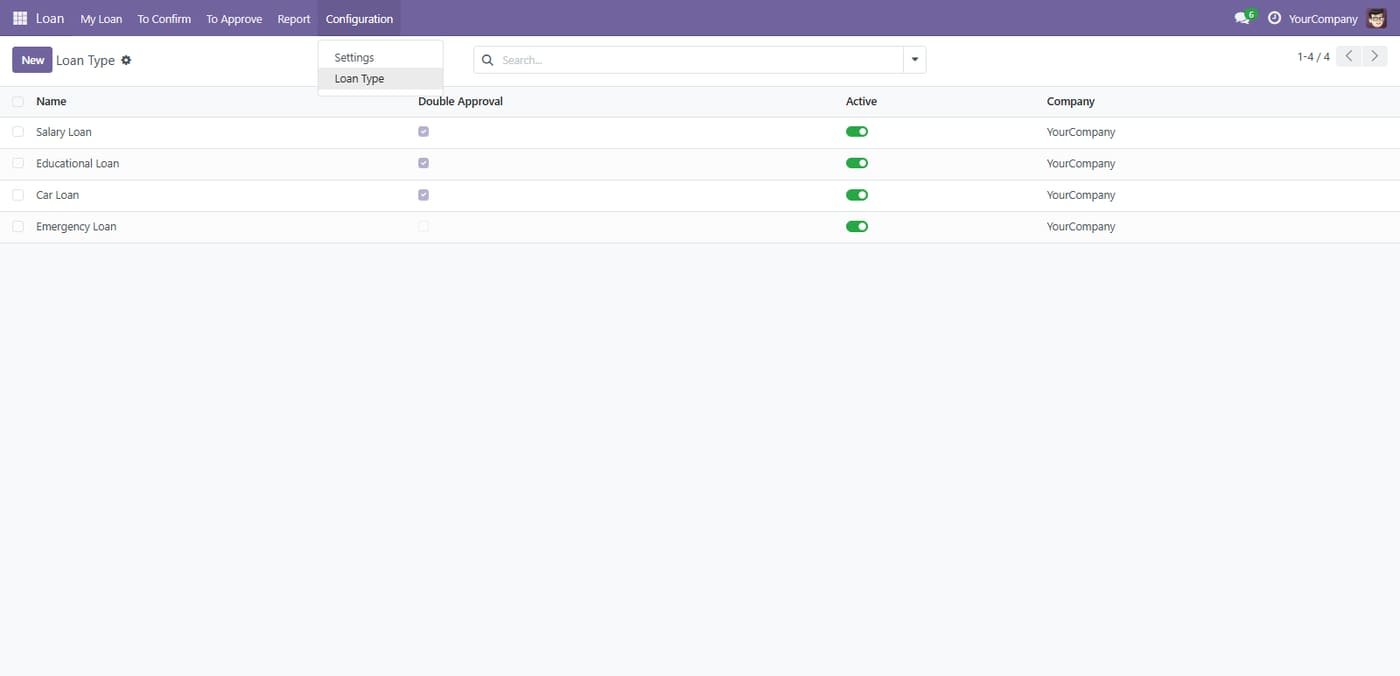Toggle Double Approval for Salary Loan
Image resolution: width=1400 pixels, height=676 pixels.
pos(424,132)
